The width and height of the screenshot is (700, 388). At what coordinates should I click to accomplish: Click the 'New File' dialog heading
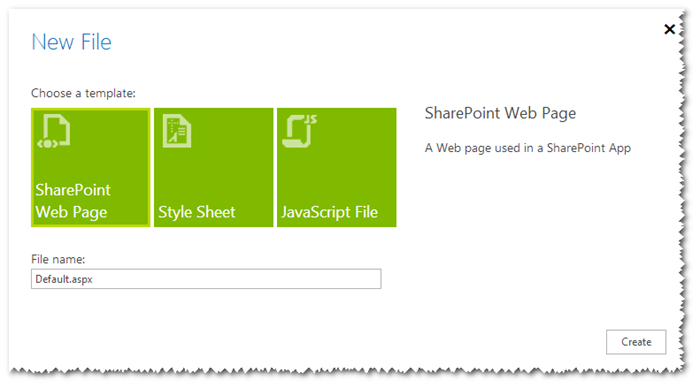[x=71, y=42]
